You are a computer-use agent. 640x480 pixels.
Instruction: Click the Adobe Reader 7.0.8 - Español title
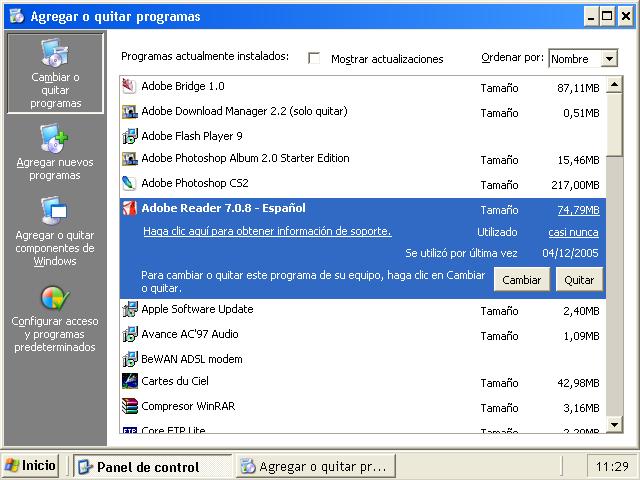(223, 208)
